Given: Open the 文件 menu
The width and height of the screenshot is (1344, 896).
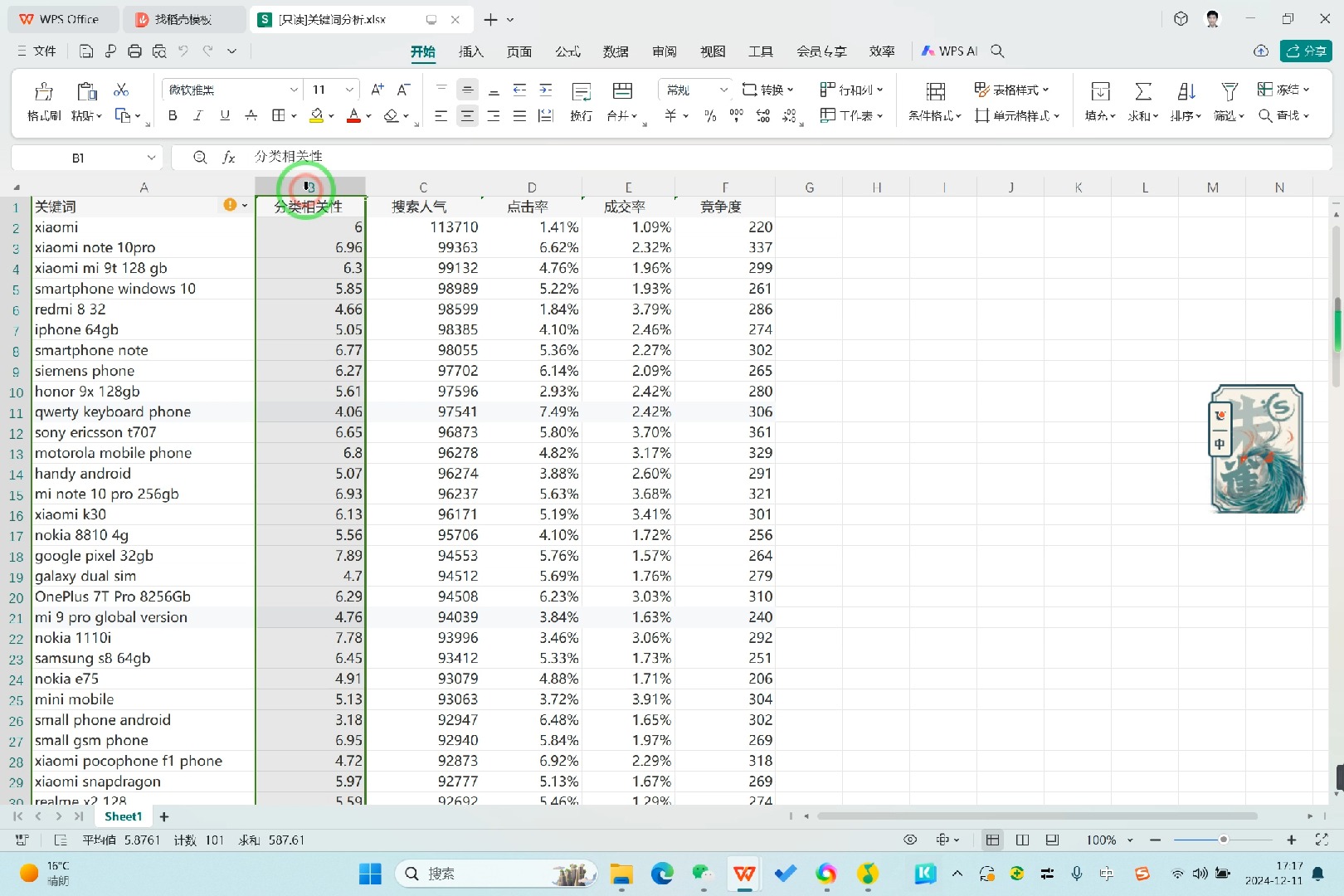Looking at the screenshot, I should (x=37, y=51).
